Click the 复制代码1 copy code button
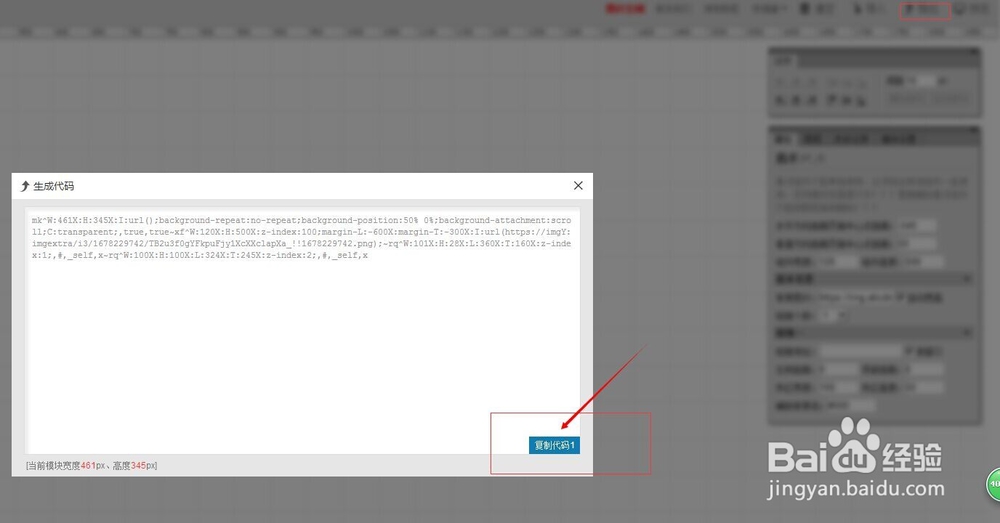The height and width of the screenshot is (523, 1000). 554,445
